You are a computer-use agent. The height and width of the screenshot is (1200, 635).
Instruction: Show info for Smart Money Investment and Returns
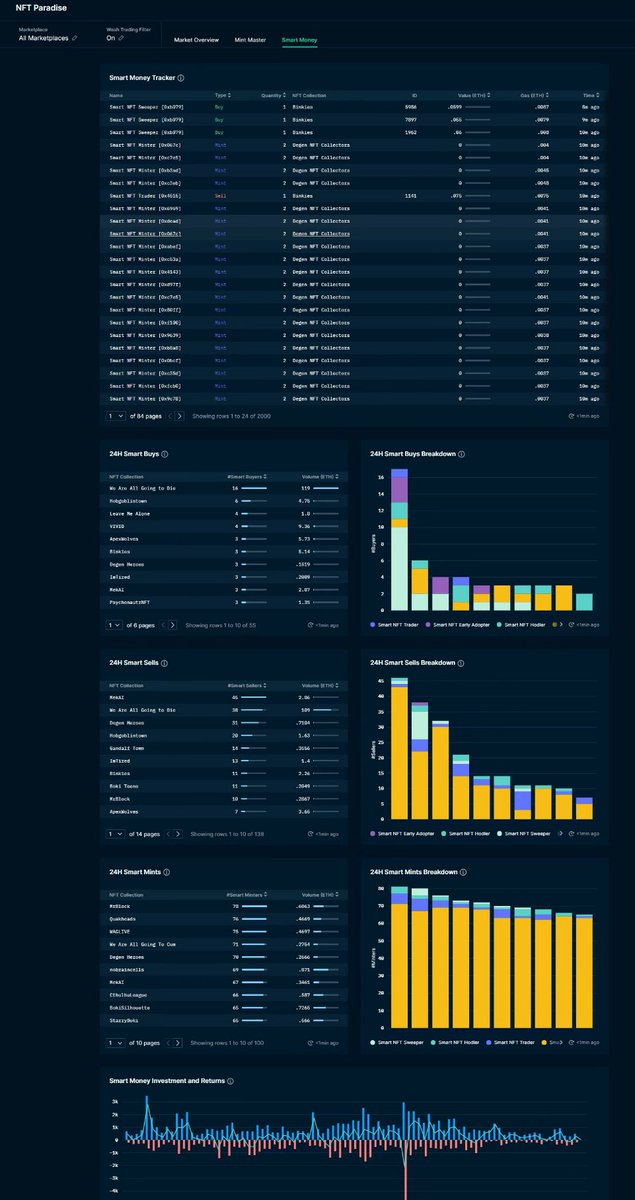232,1081
